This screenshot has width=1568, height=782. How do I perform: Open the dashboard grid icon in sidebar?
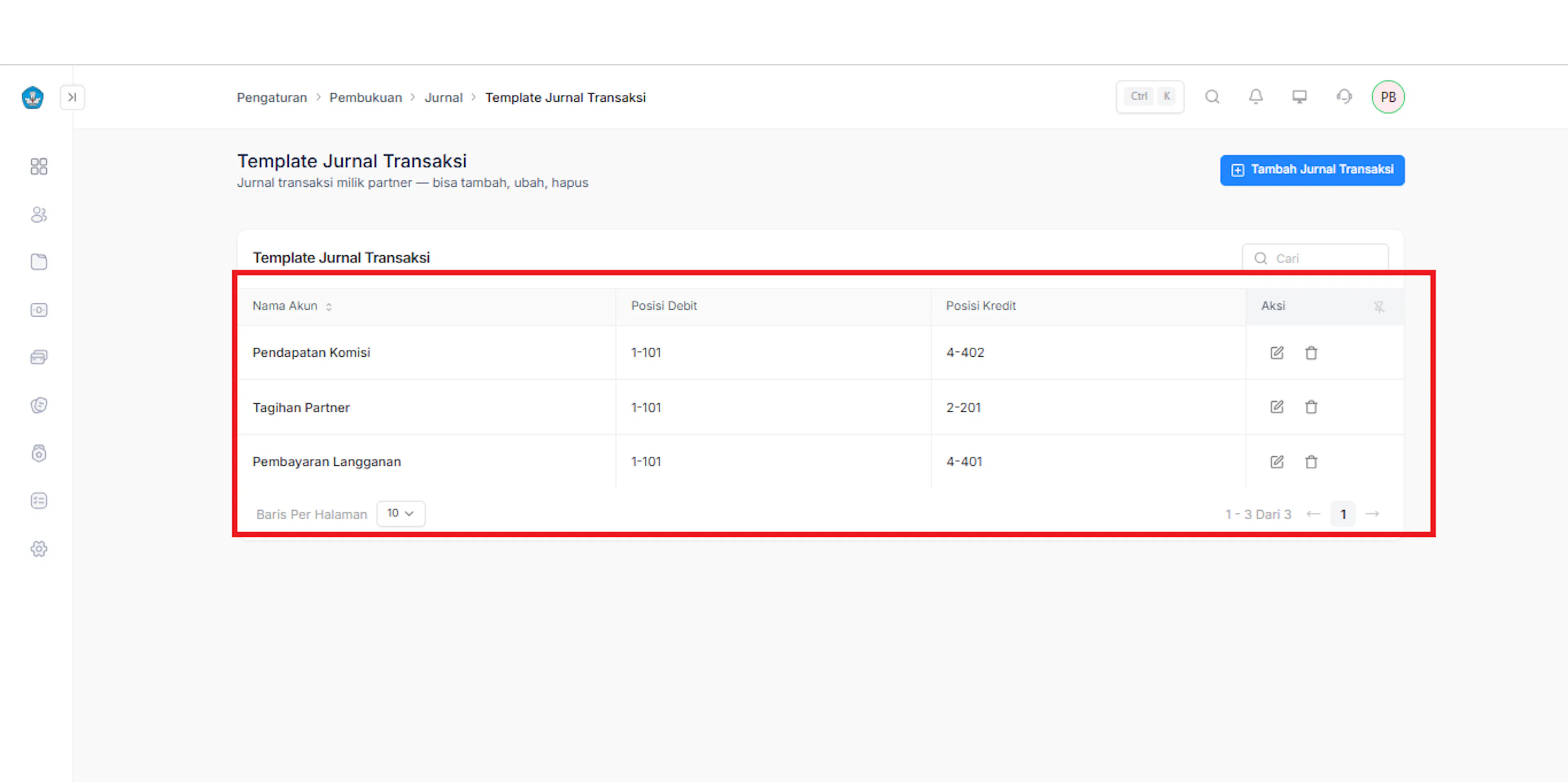(x=39, y=166)
